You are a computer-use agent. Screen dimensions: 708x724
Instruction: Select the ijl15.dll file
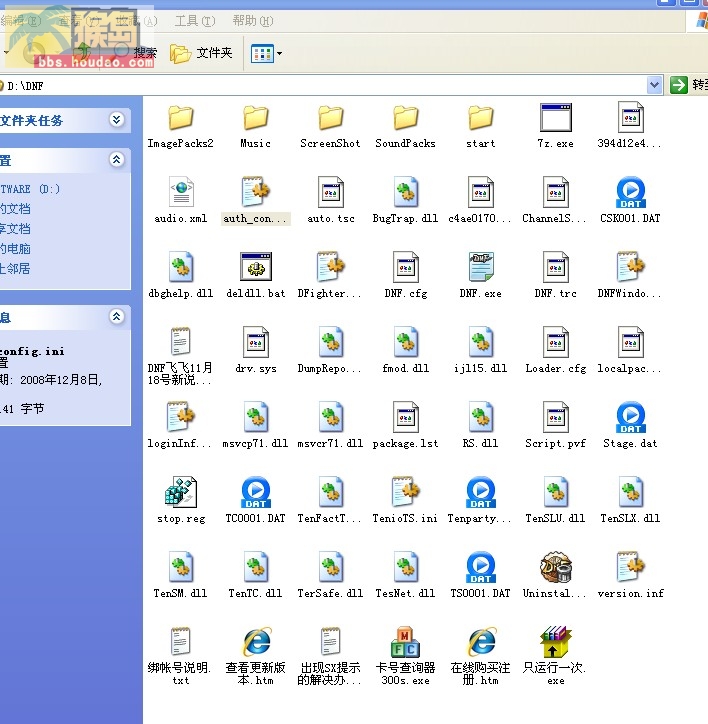click(x=480, y=342)
